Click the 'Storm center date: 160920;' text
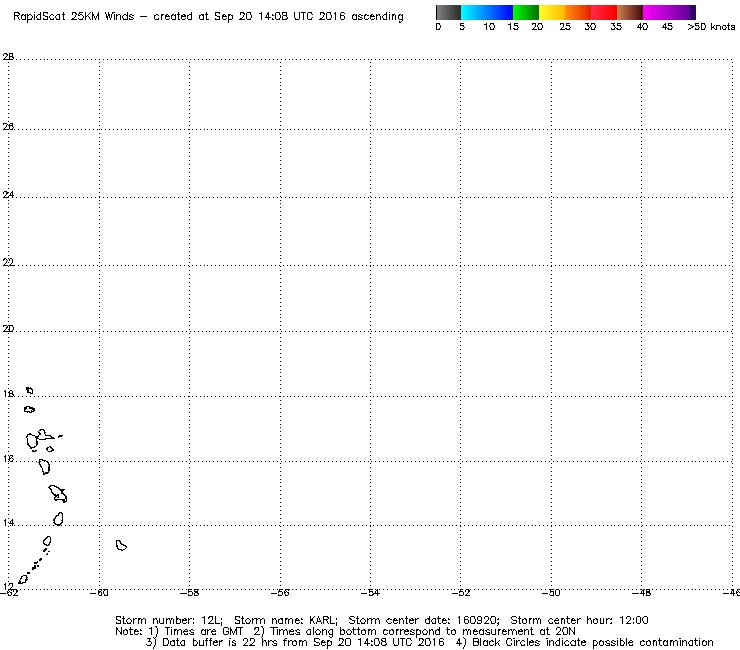740x650 pixels. [x=424, y=620]
